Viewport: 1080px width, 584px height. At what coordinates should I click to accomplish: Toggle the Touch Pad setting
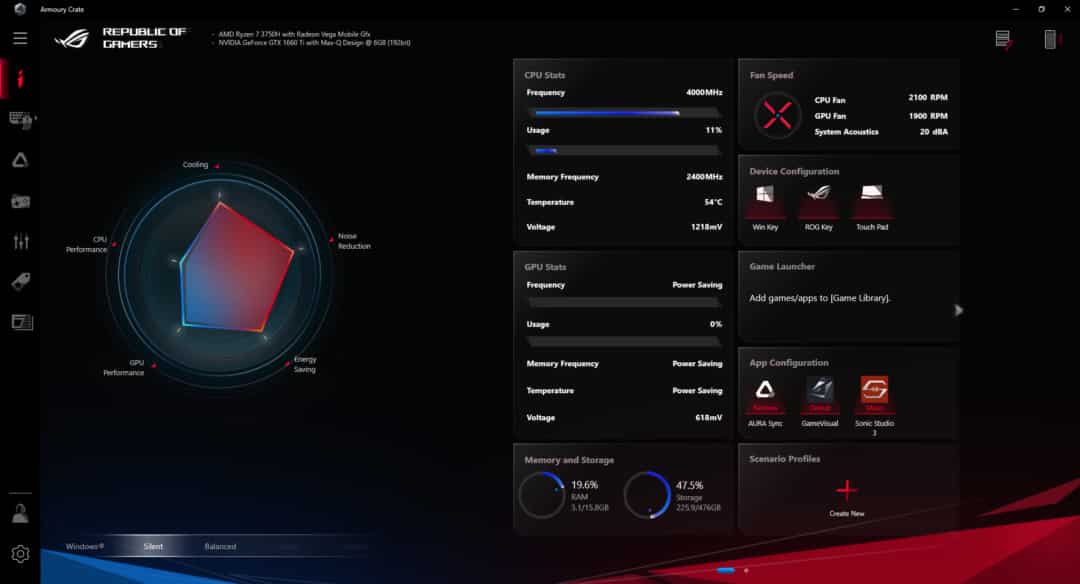(872, 207)
